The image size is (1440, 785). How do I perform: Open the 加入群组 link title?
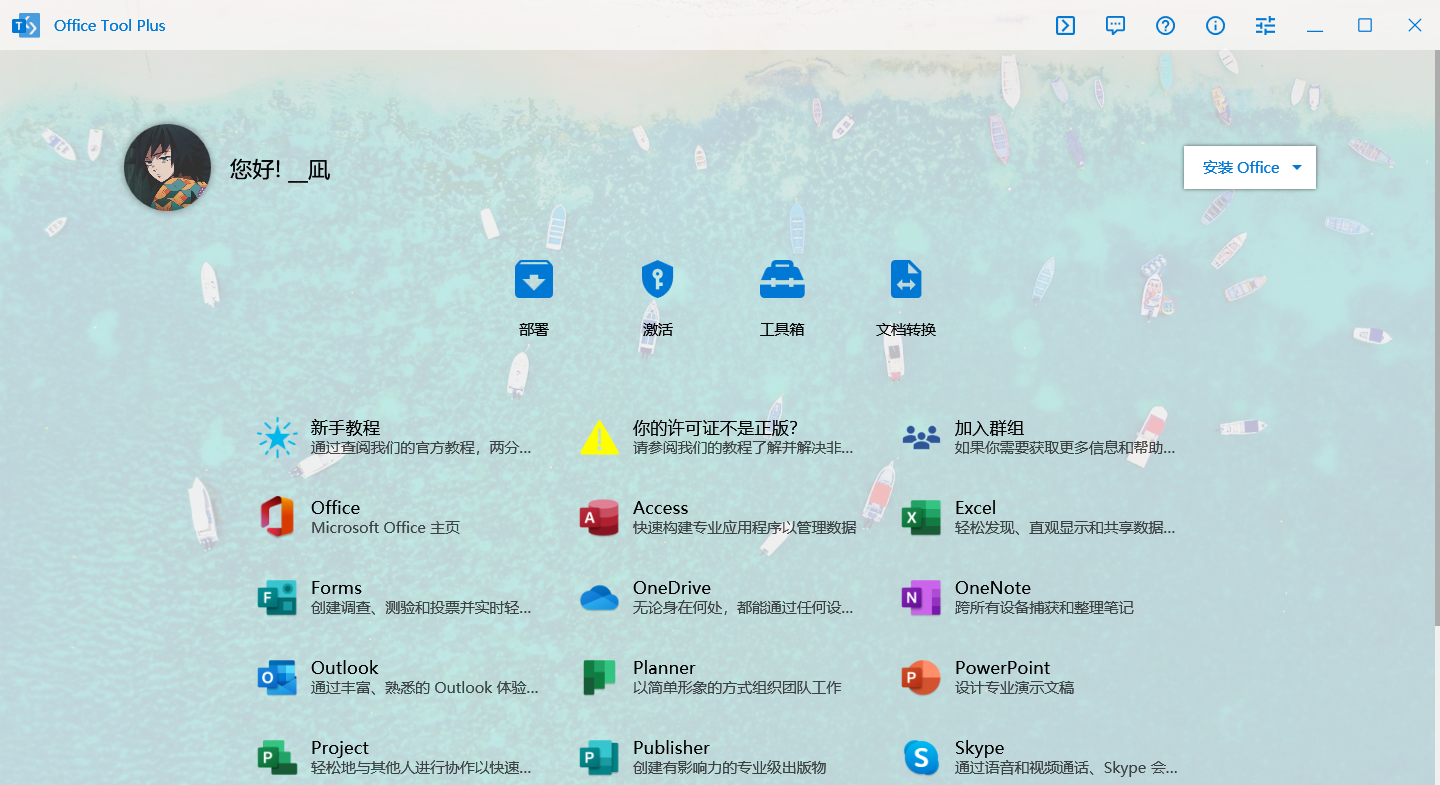[x=989, y=428]
